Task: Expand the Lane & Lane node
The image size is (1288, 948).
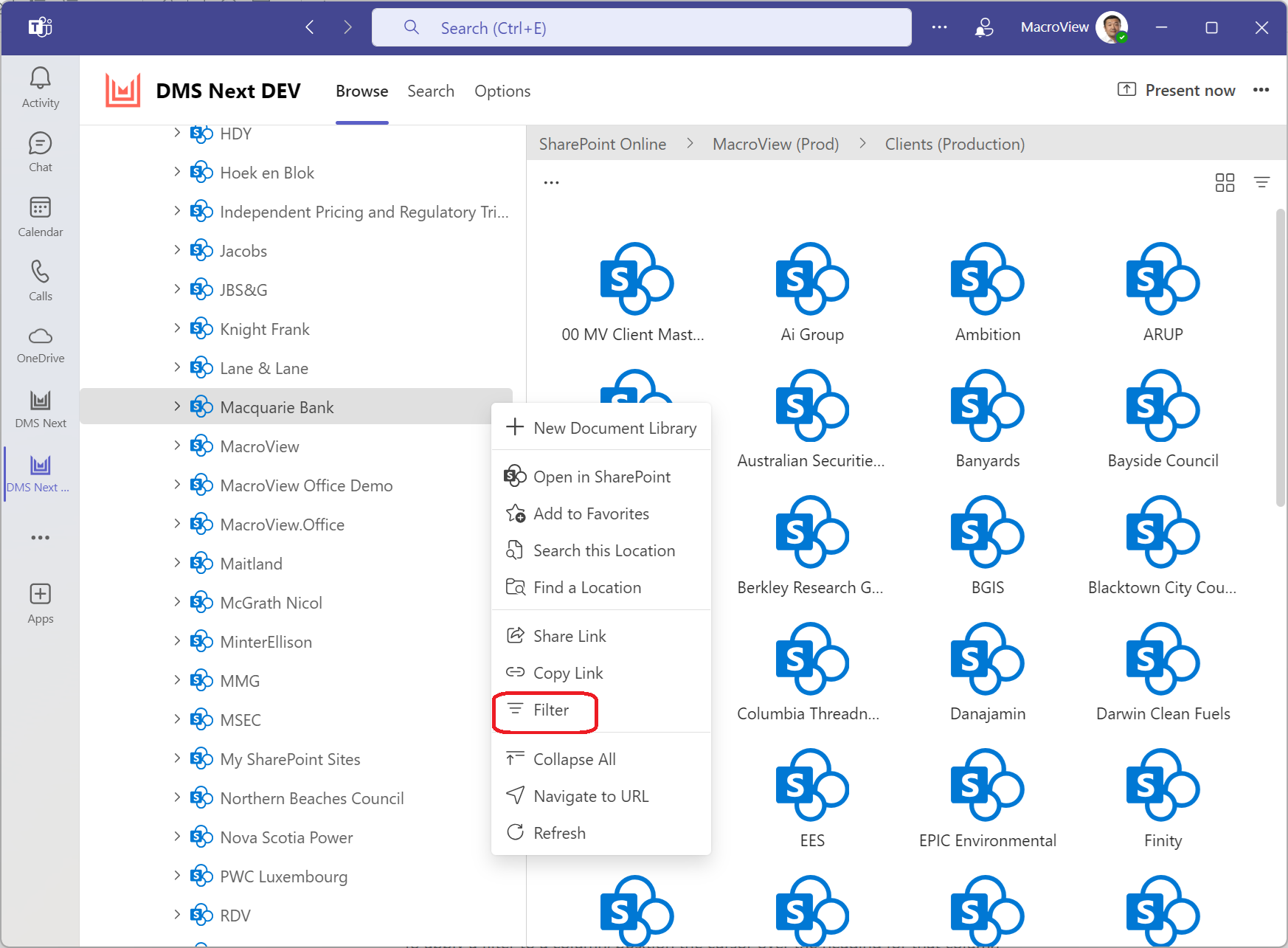Action: [177, 367]
